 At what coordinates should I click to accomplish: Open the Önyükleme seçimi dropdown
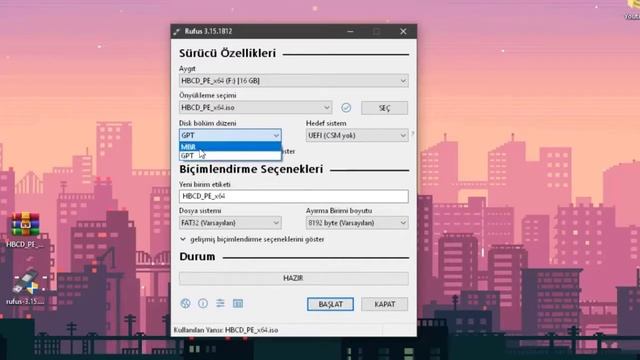(255, 107)
